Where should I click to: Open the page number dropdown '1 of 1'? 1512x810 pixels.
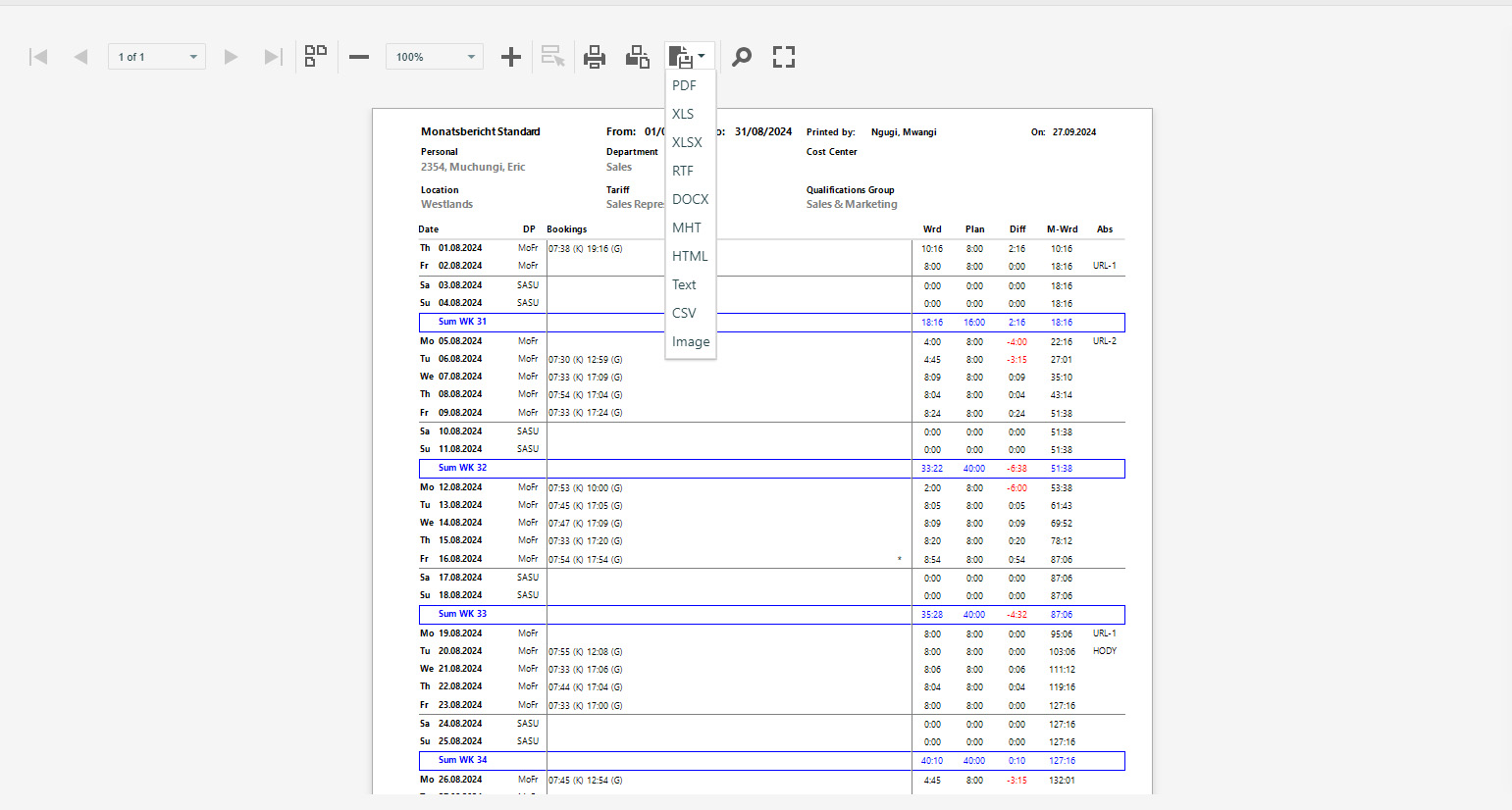pos(157,57)
